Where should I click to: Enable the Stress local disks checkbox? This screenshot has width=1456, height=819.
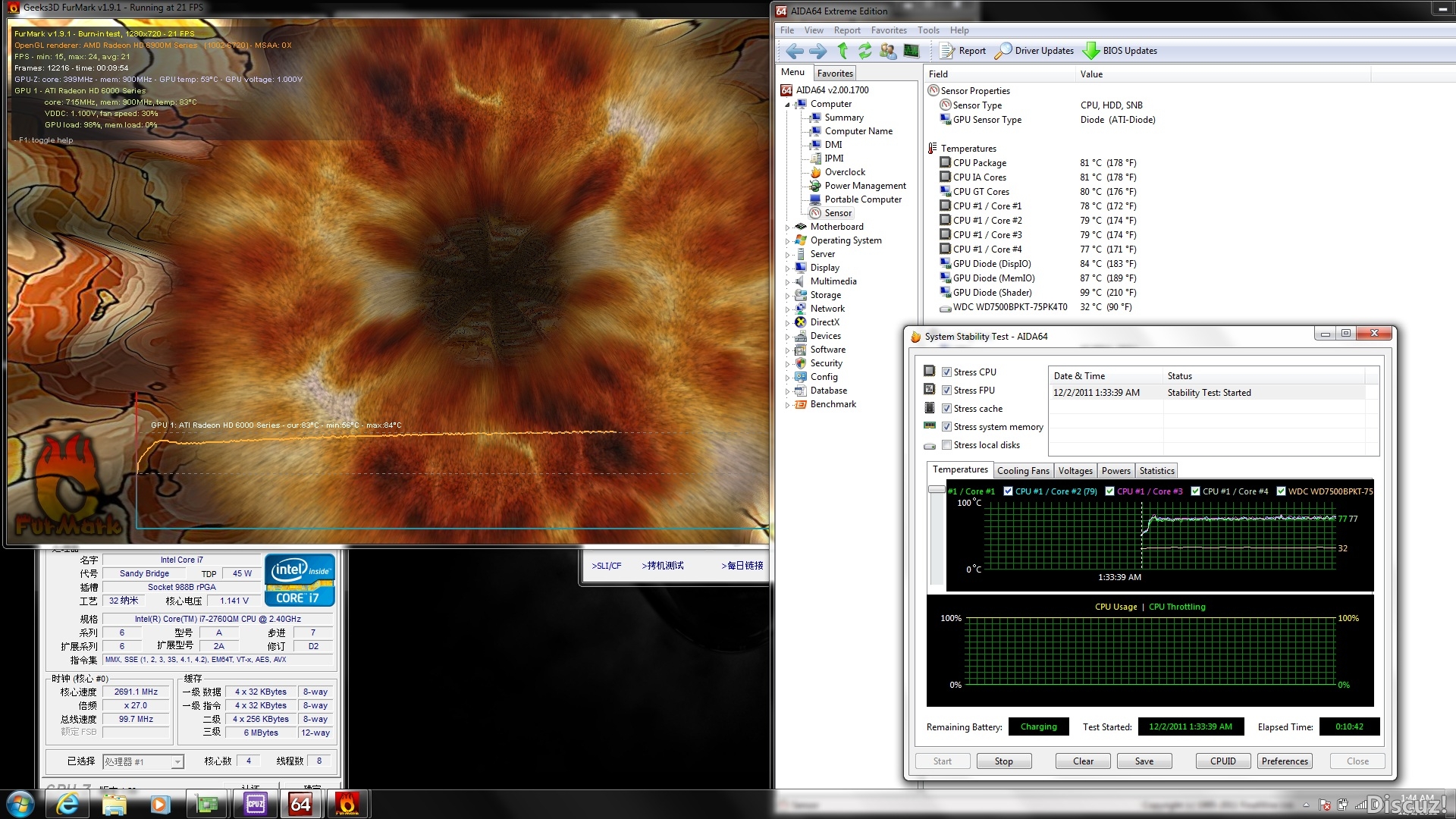tap(946, 445)
